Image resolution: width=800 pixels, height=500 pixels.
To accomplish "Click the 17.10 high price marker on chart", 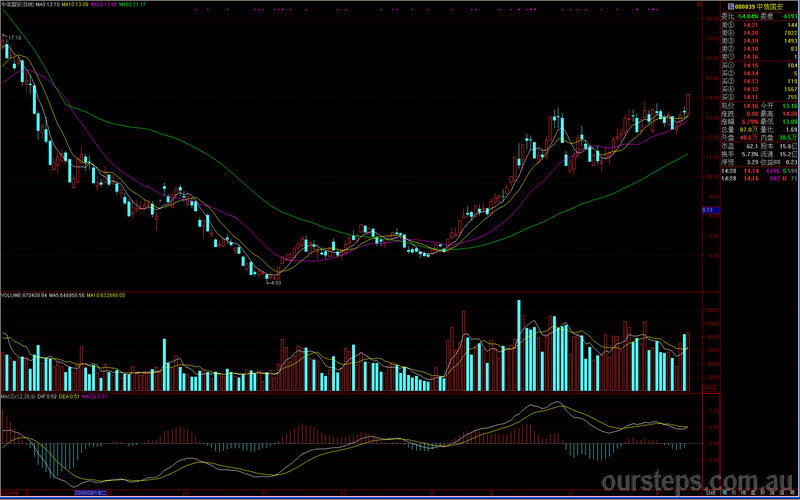I will [14, 38].
